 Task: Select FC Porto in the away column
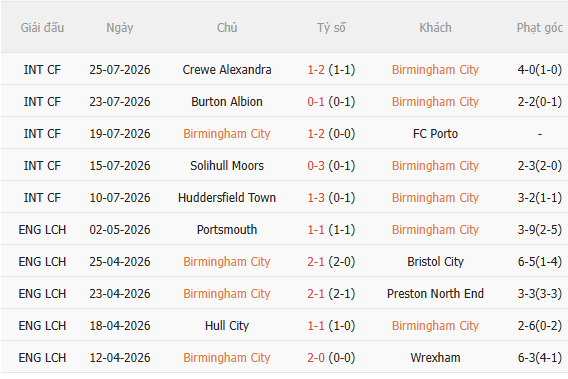point(435,134)
